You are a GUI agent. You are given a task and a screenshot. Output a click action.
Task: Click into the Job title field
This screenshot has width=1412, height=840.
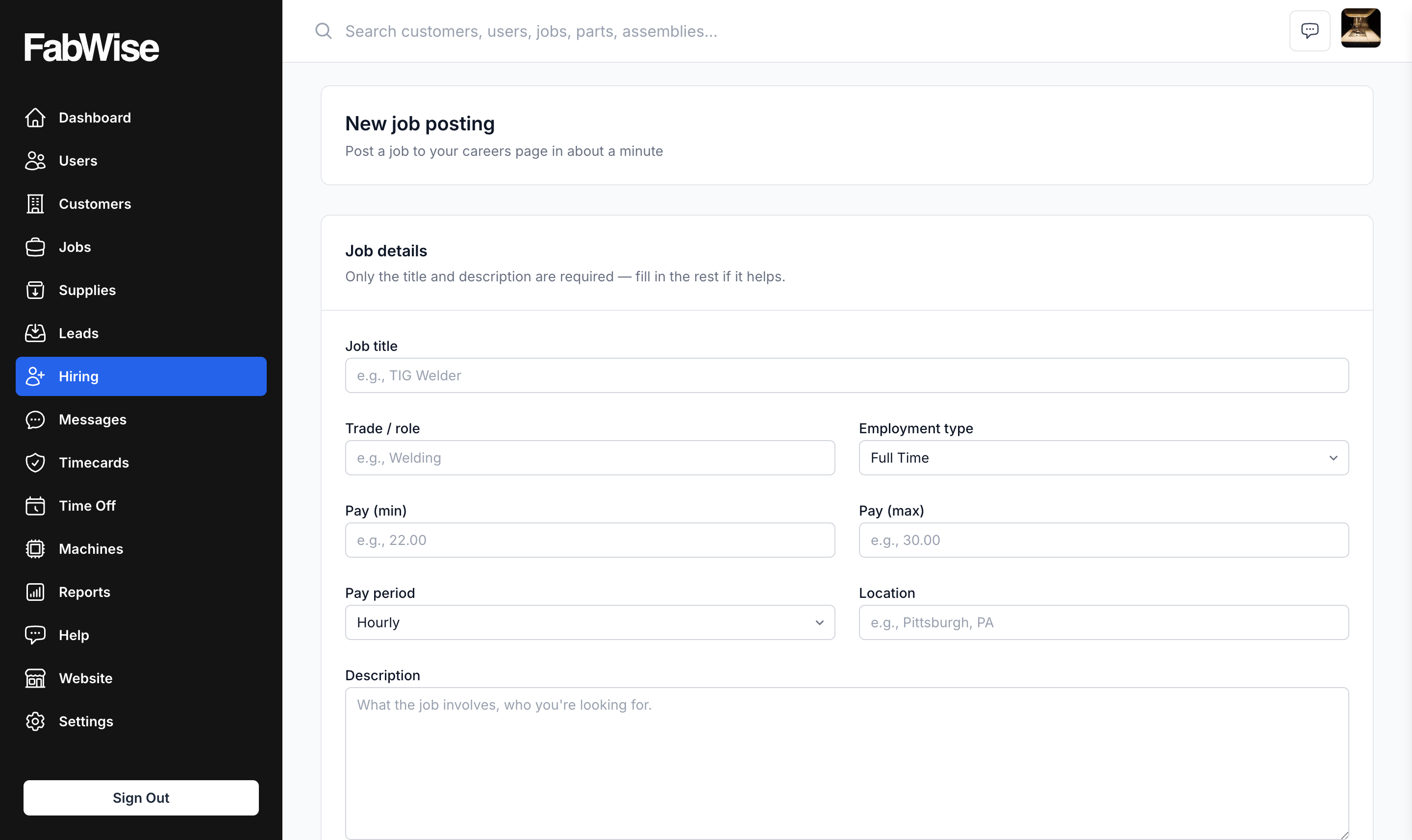847,375
